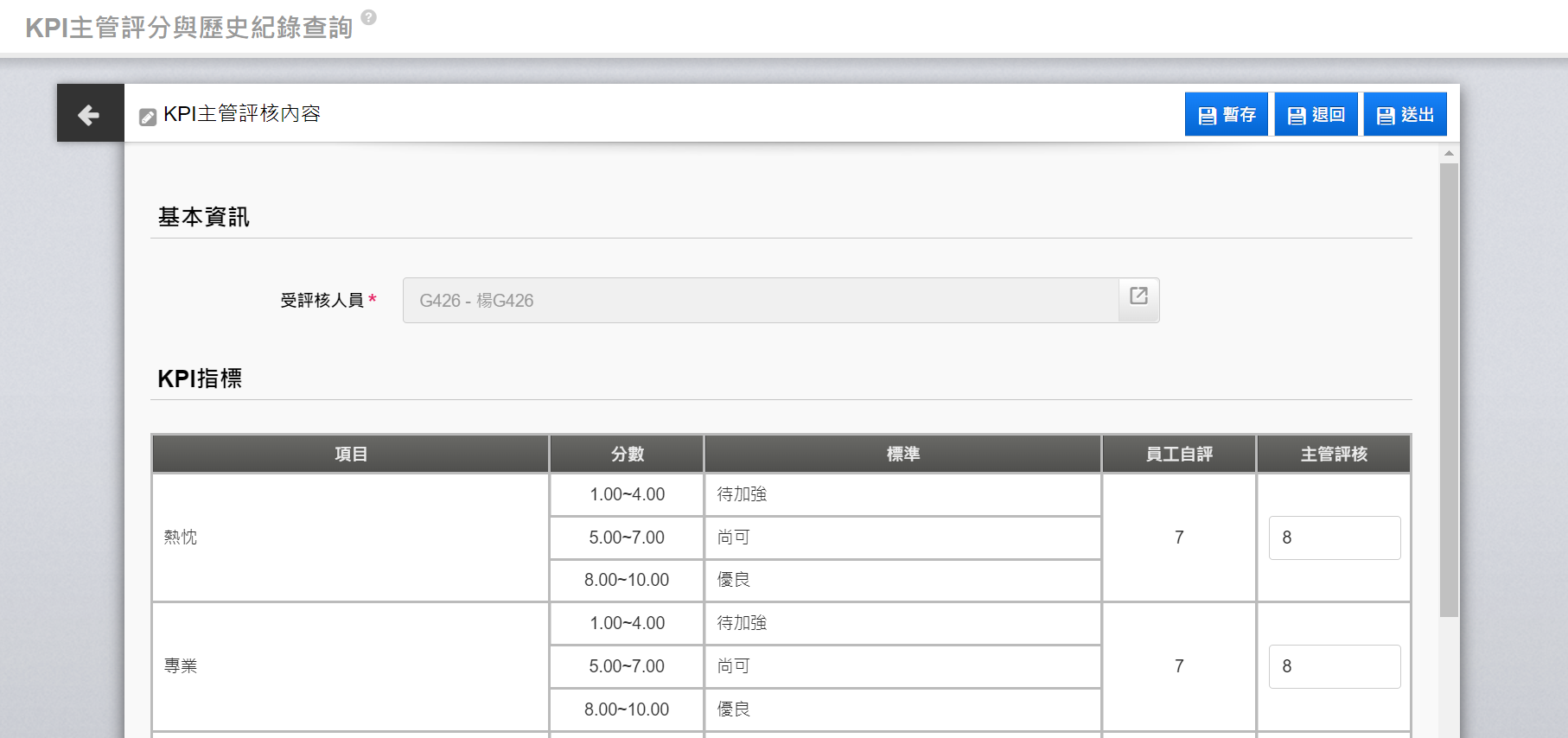This screenshot has height=738, width=1568.
Task: Click the vertical scrollbar thumb
Action: click(x=1449, y=389)
